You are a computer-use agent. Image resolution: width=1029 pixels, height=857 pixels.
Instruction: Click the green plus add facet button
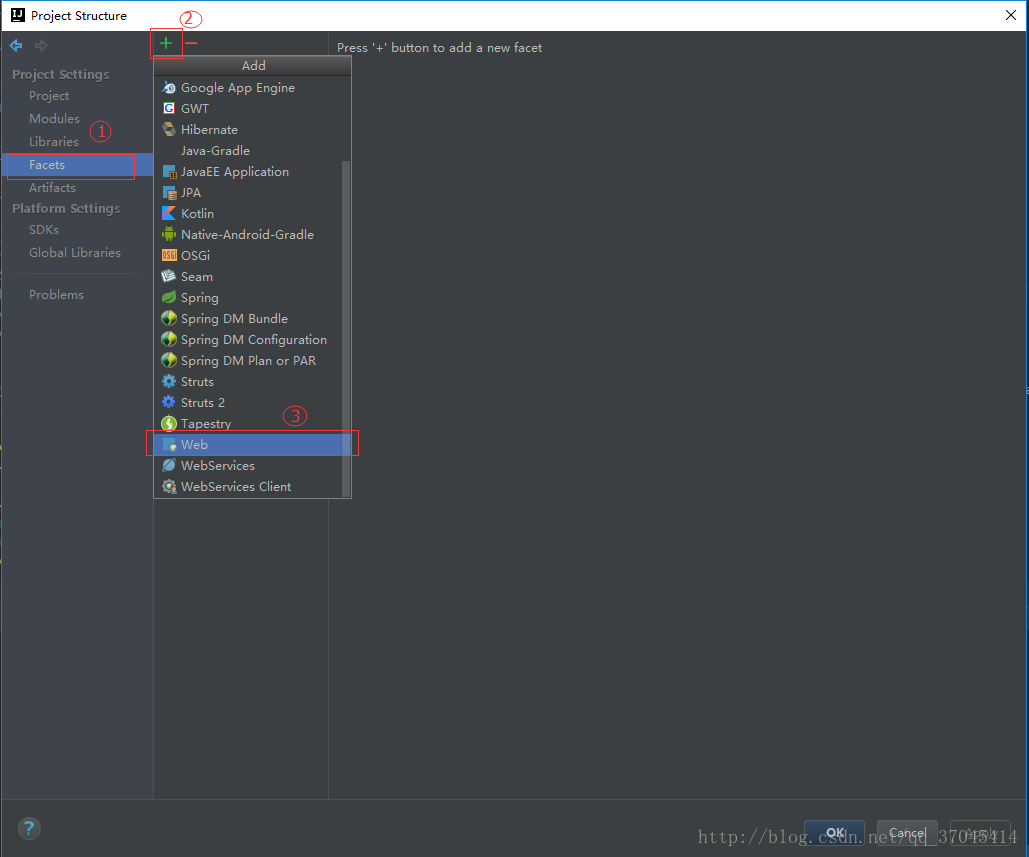[166, 43]
